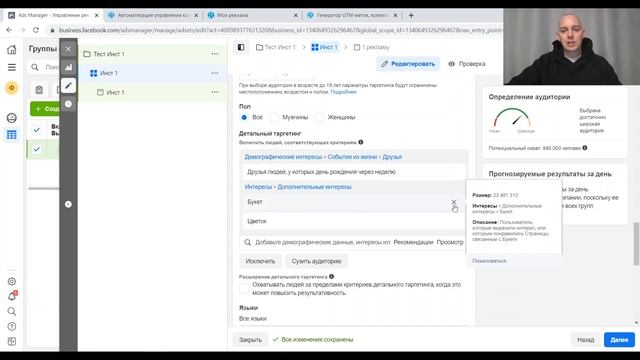Open Рекомендации in targeting search
Image resolution: width=640 pixels, height=360 pixels.
click(x=413, y=242)
